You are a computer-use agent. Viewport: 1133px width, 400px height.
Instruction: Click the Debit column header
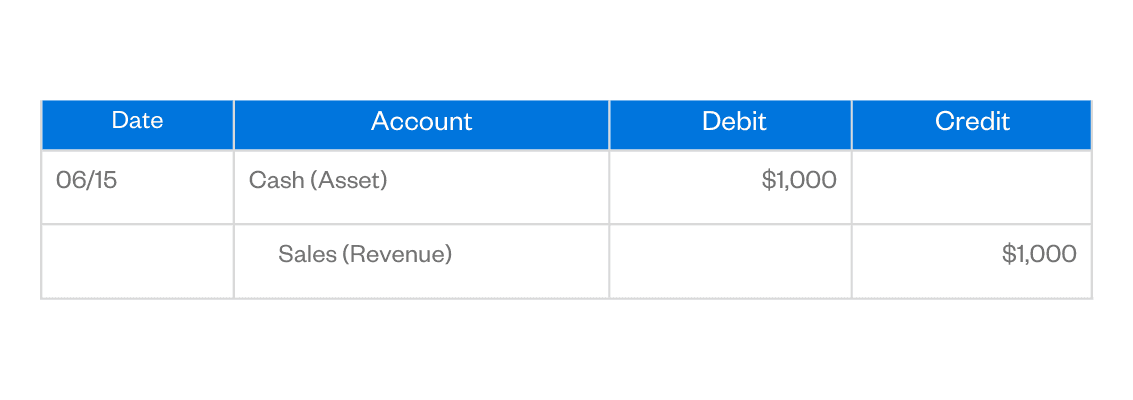coord(733,122)
